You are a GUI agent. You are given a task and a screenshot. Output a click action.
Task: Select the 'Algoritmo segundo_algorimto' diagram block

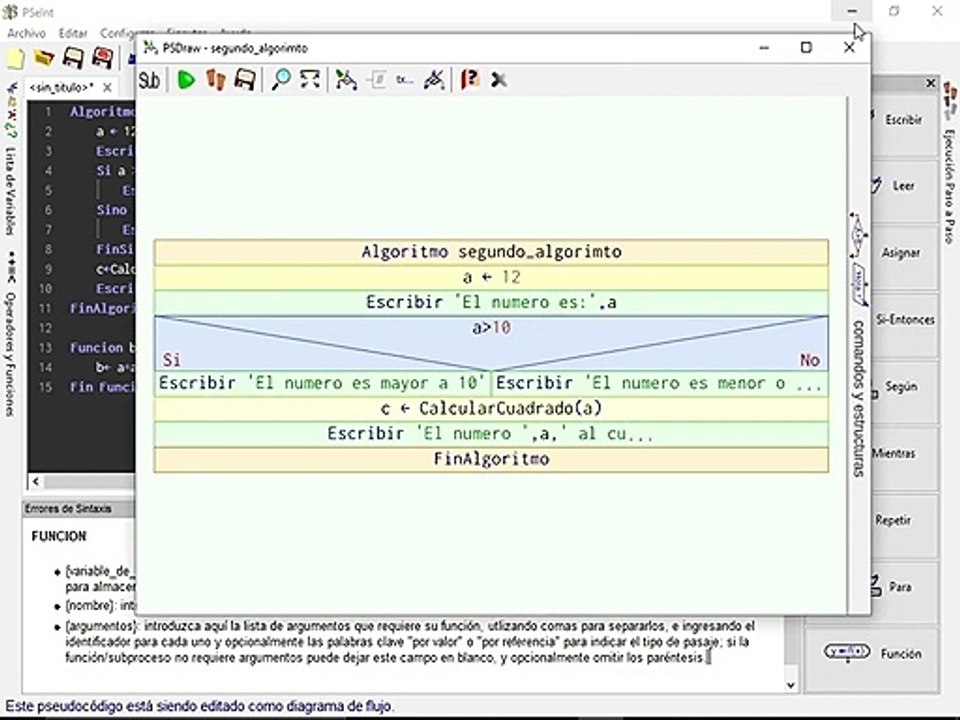pyautogui.click(x=491, y=252)
